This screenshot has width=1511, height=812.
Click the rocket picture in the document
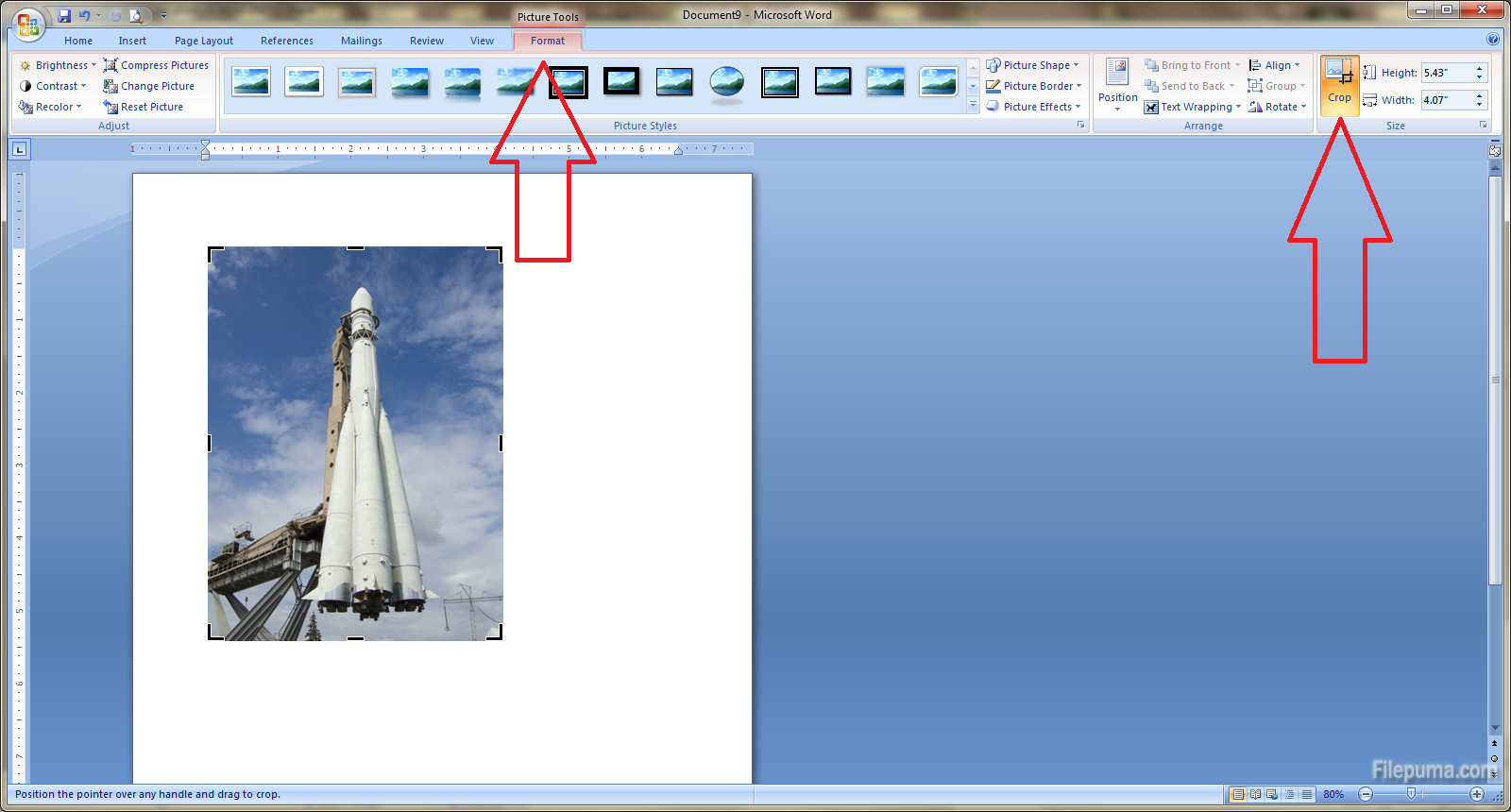point(355,444)
